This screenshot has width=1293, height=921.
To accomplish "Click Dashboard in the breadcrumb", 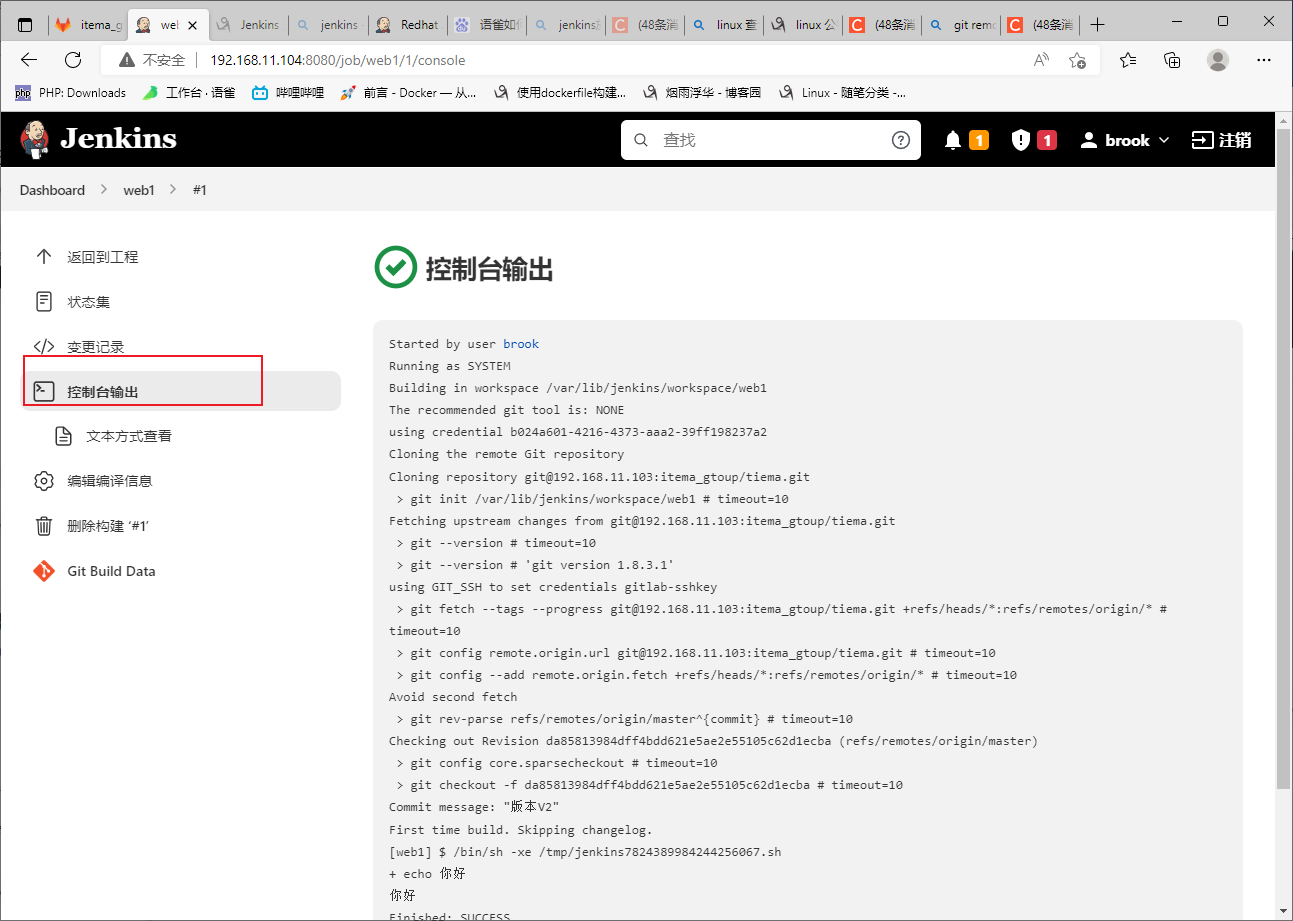I will tap(52, 190).
